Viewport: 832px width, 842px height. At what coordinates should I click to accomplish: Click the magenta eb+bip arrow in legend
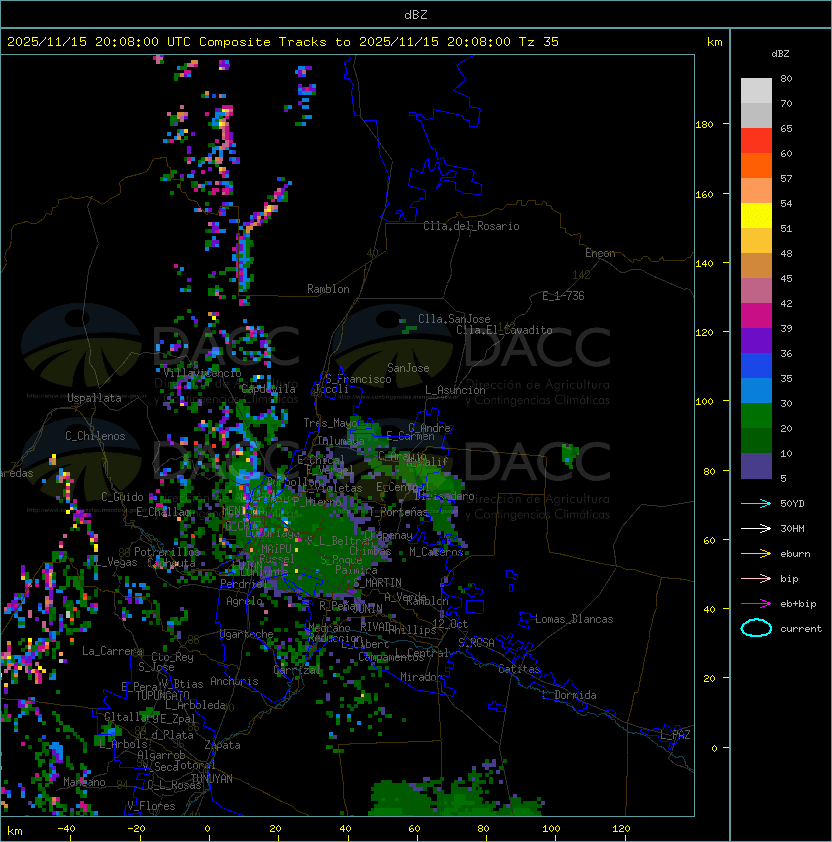pyautogui.click(x=756, y=604)
